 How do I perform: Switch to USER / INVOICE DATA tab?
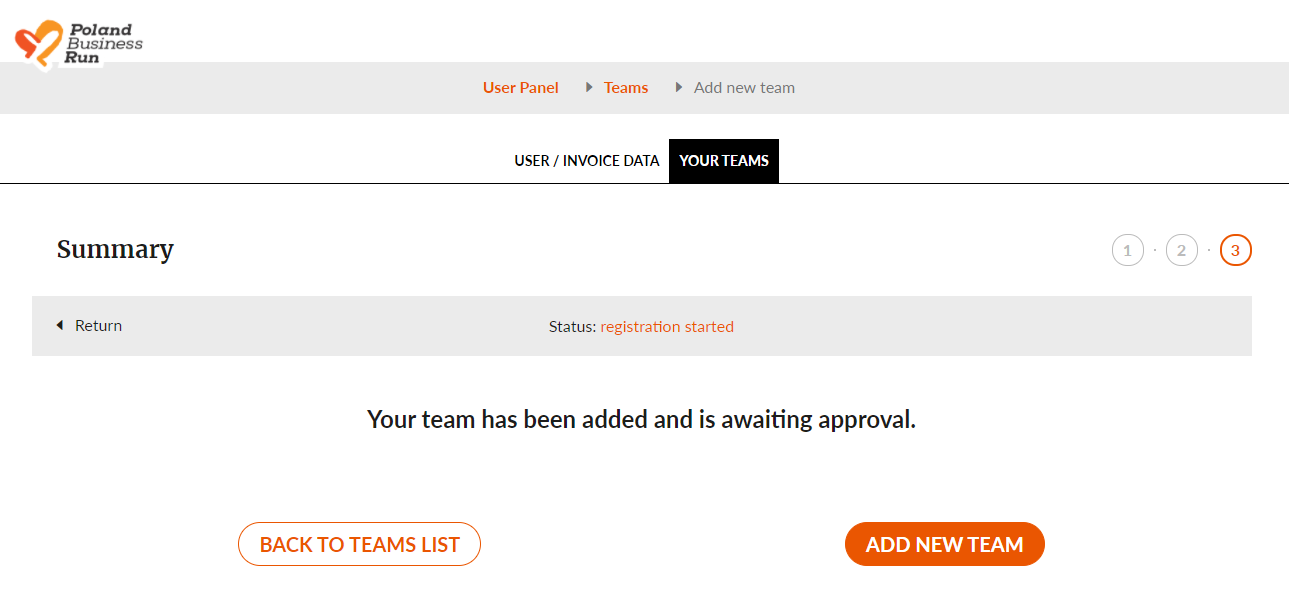[x=586, y=161]
